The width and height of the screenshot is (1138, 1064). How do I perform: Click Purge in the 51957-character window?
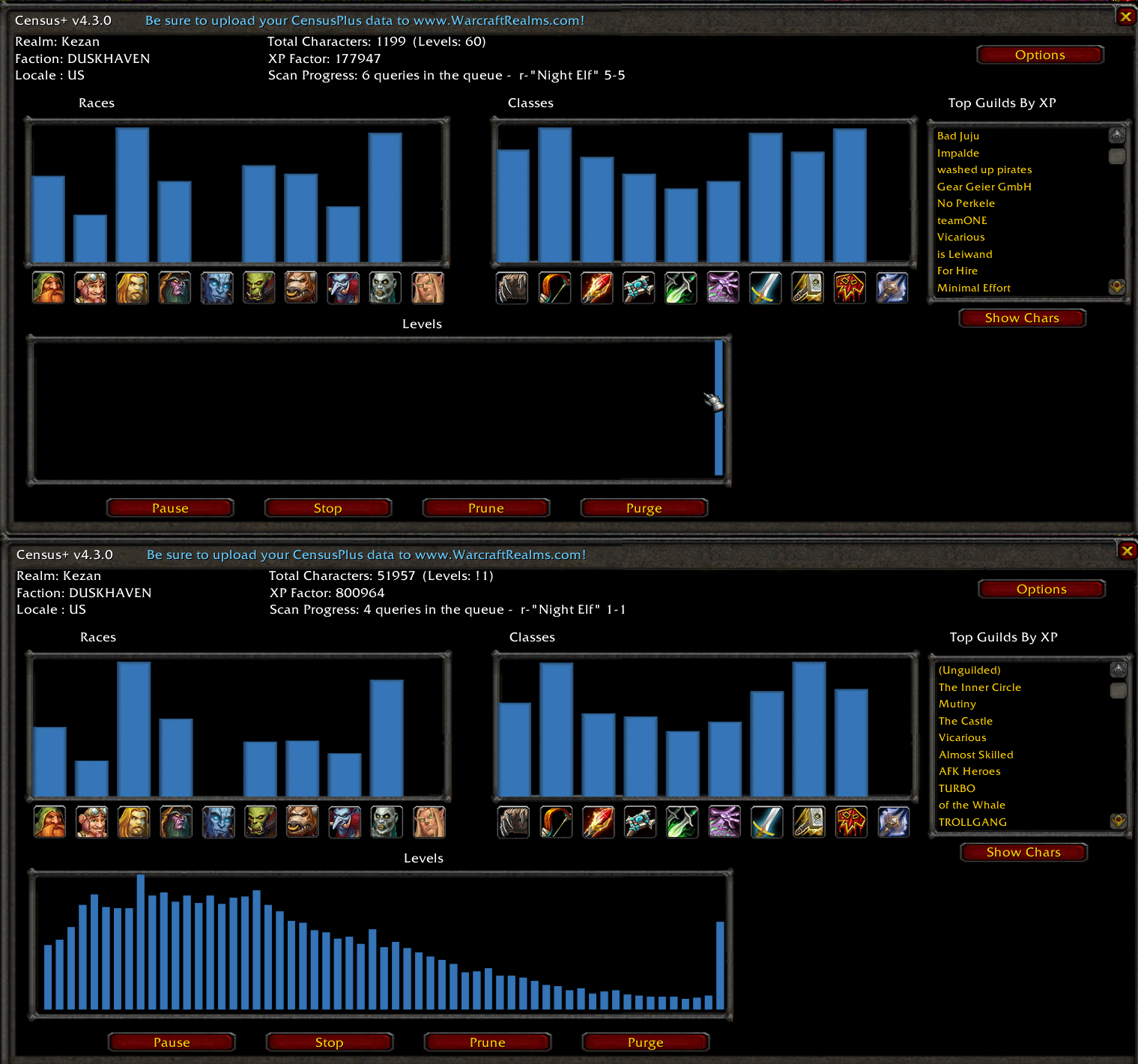point(646,1042)
